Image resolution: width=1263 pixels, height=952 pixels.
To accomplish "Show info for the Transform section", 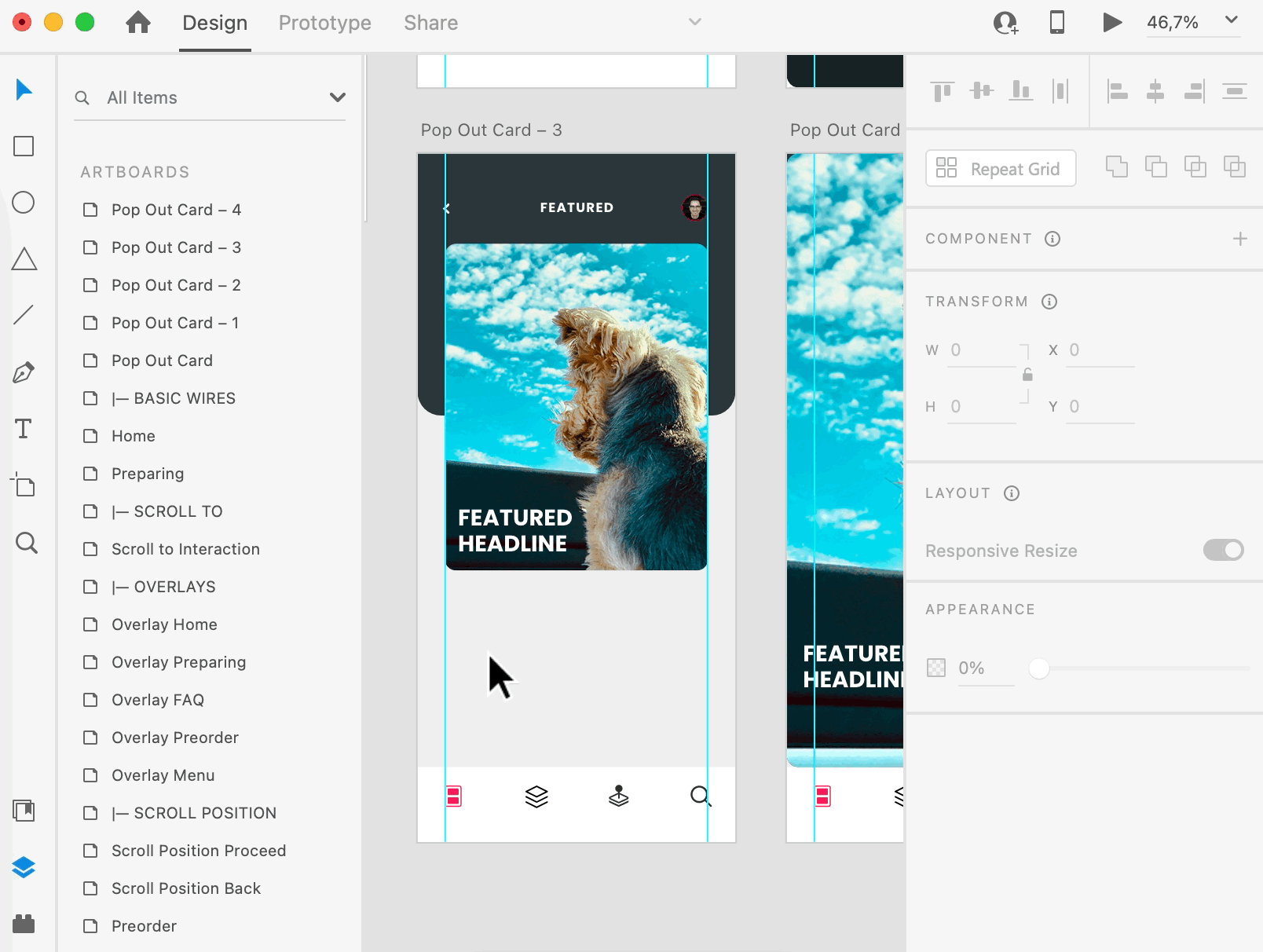I will point(1049,302).
